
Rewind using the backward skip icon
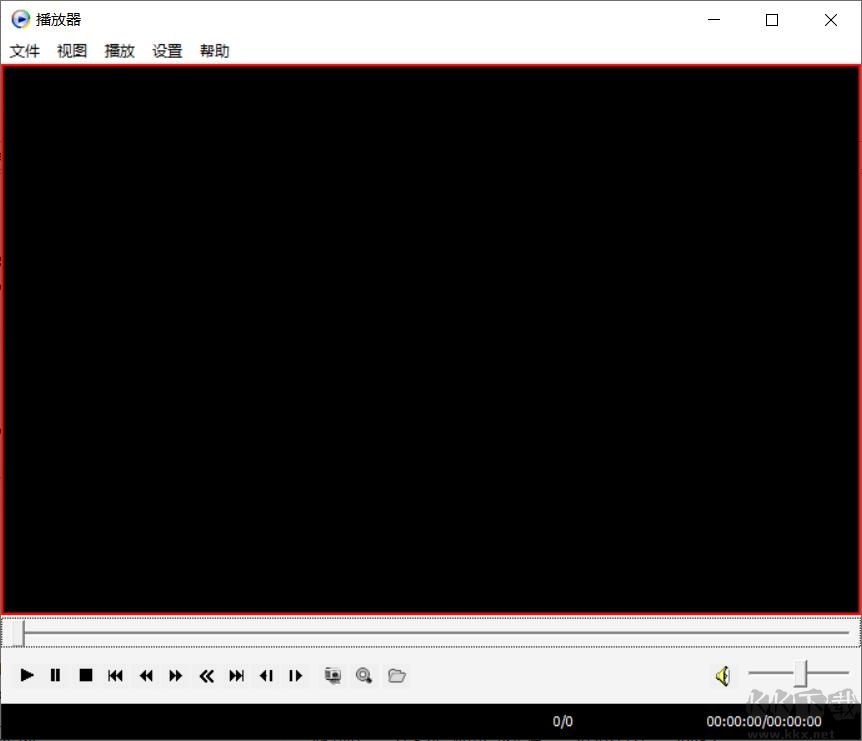(x=145, y=675)
